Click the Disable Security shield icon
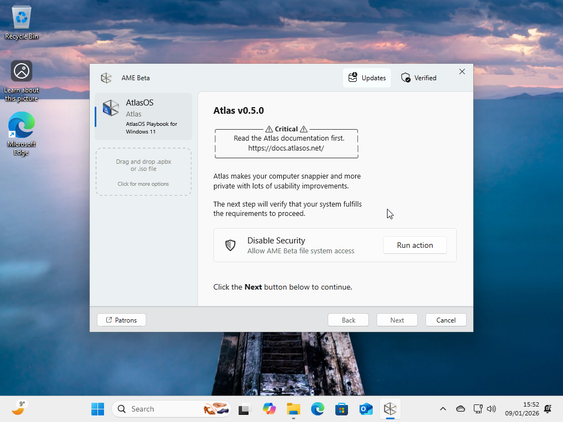563x422 pixels. click(230, 245)
